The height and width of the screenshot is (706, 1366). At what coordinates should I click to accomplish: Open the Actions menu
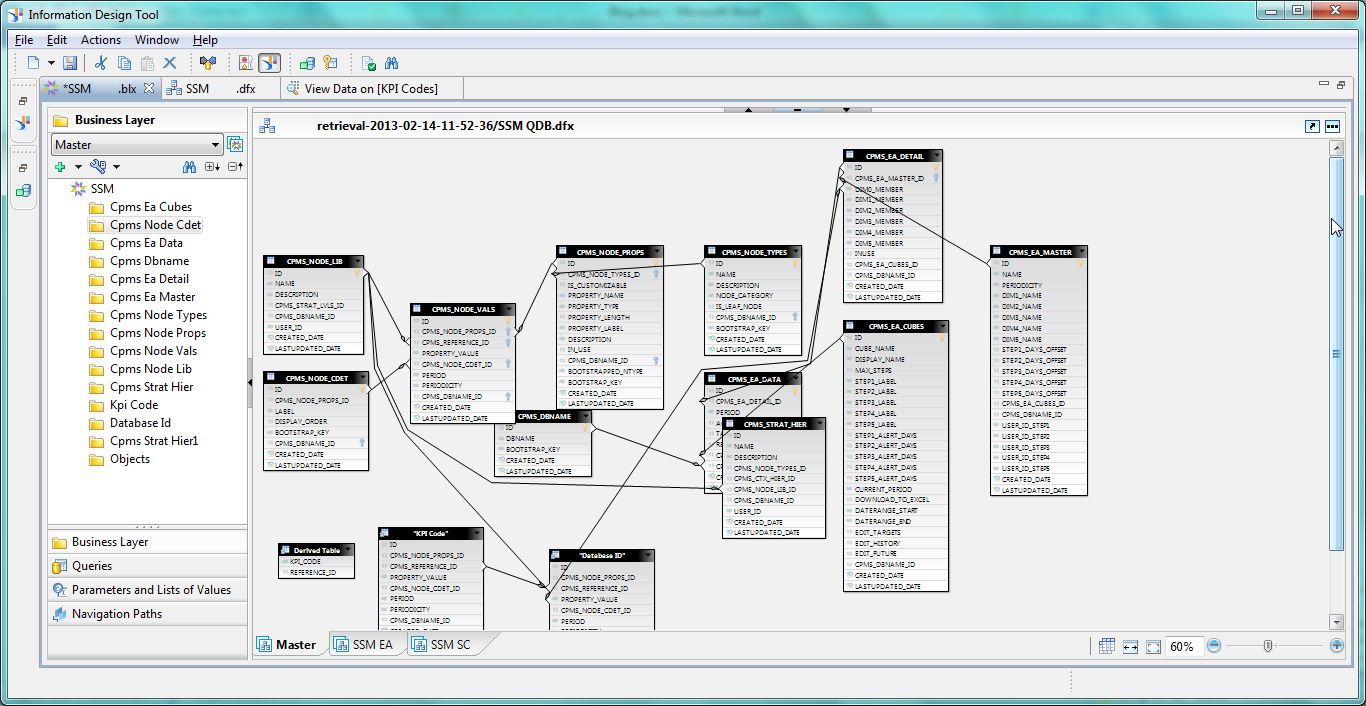(x=100, y=40)
